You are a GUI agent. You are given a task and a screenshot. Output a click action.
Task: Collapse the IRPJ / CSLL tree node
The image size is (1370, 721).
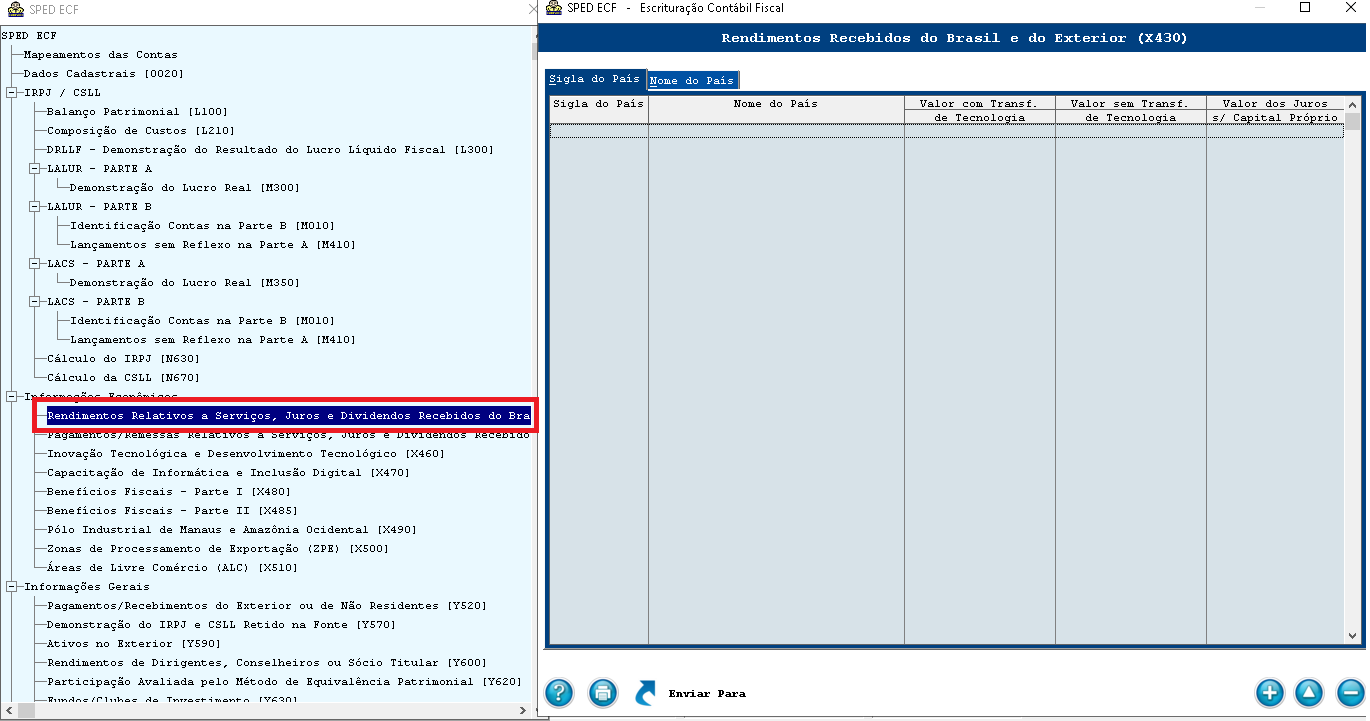pos(11,93)
